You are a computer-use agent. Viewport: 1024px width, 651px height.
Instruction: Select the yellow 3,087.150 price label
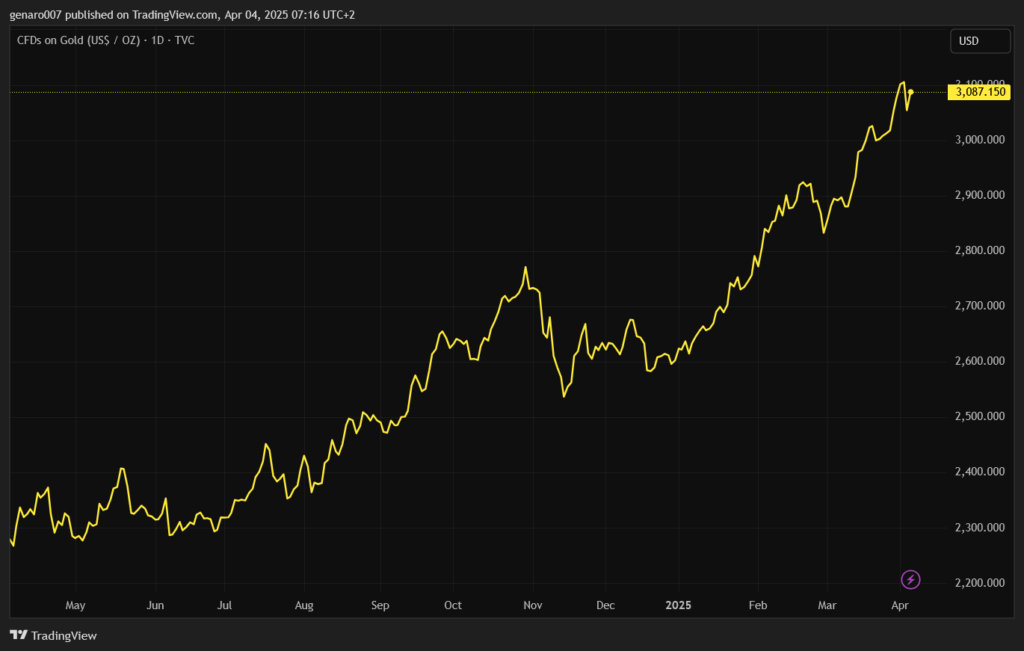pyautogui.click(x=980, y=92)
